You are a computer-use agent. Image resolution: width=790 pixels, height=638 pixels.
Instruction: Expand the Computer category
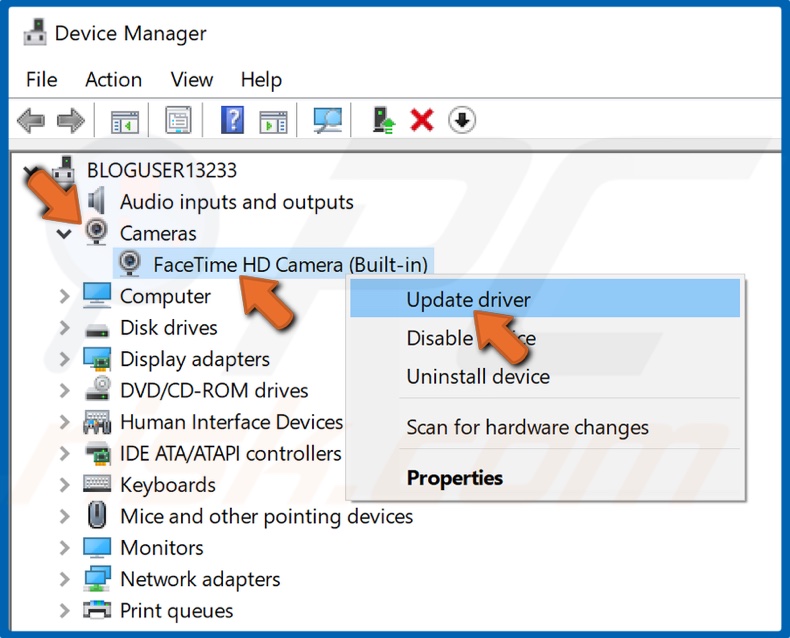coord(64,296)
